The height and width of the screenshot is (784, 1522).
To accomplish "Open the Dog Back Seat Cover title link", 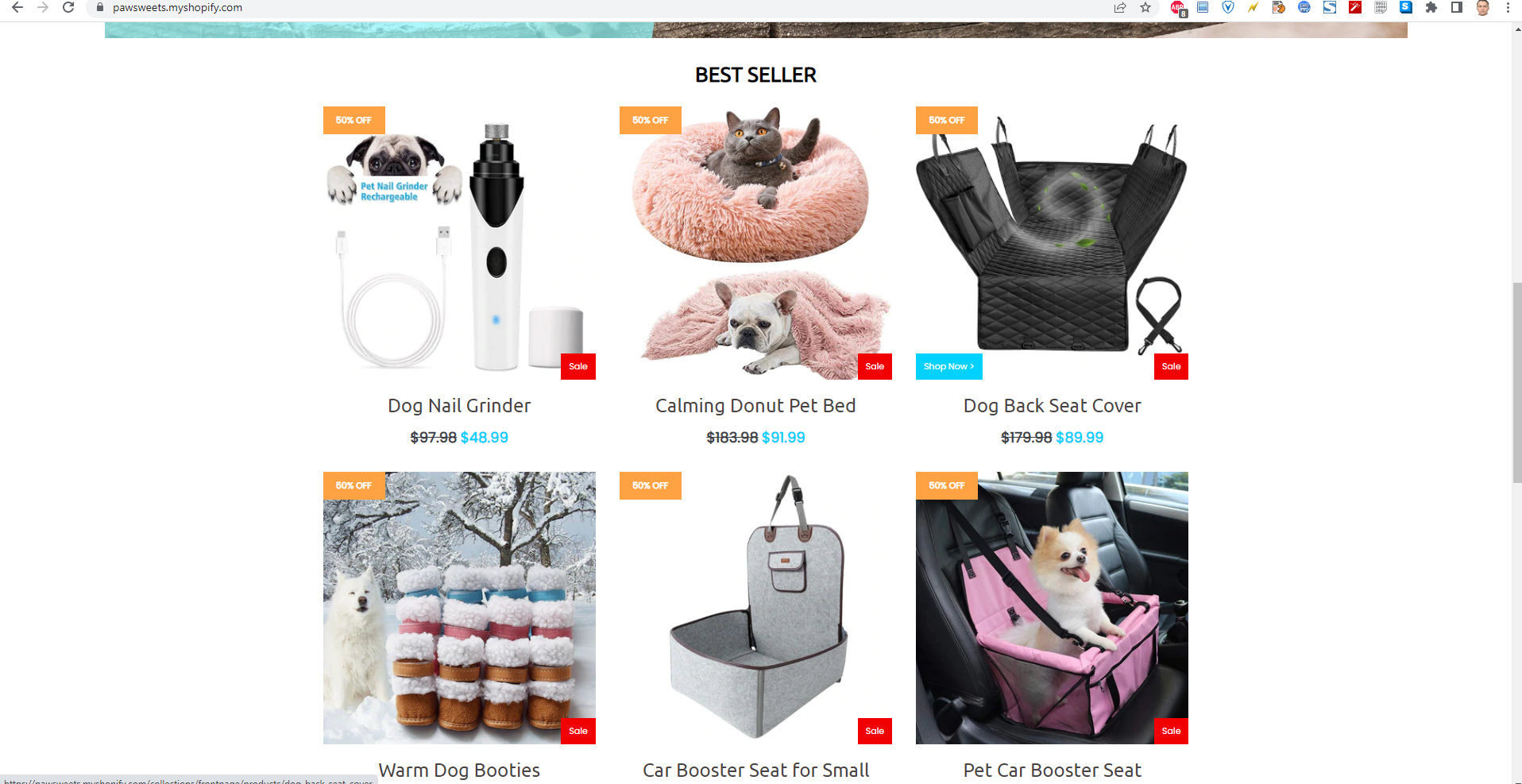I will point(1052,406).
